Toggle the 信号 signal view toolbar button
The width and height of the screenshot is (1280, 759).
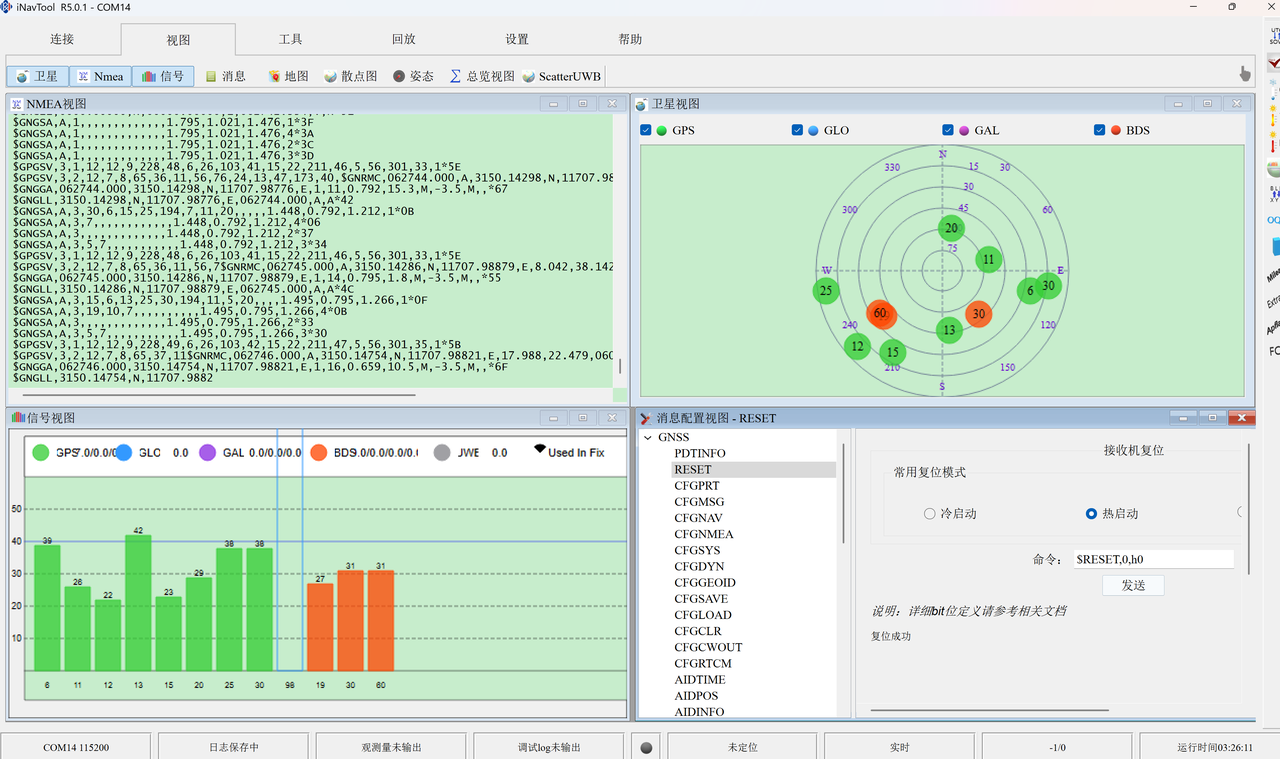pyautogui.click(x=163, y=76)
